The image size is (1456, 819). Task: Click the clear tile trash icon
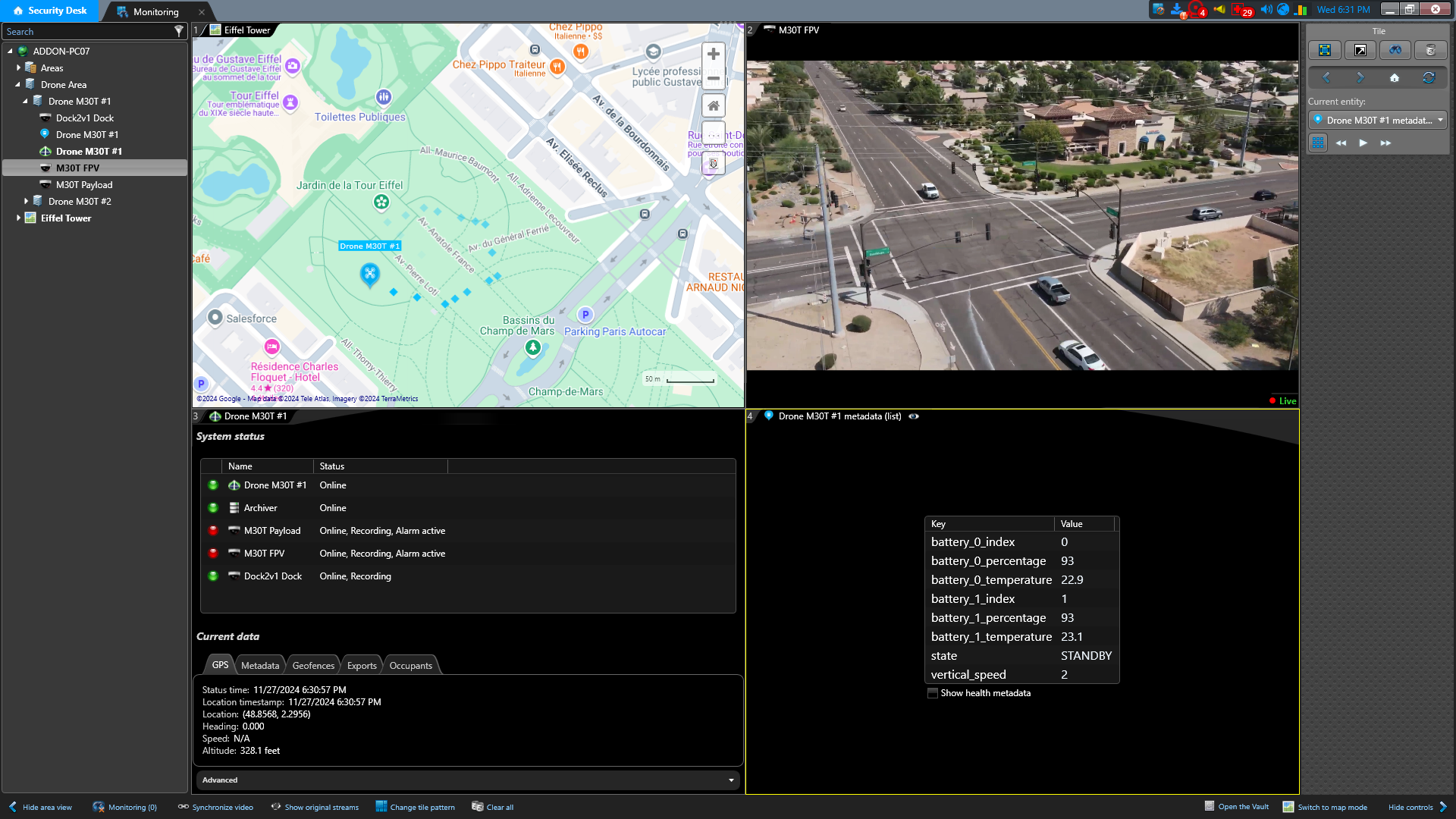pos(1430,50)
